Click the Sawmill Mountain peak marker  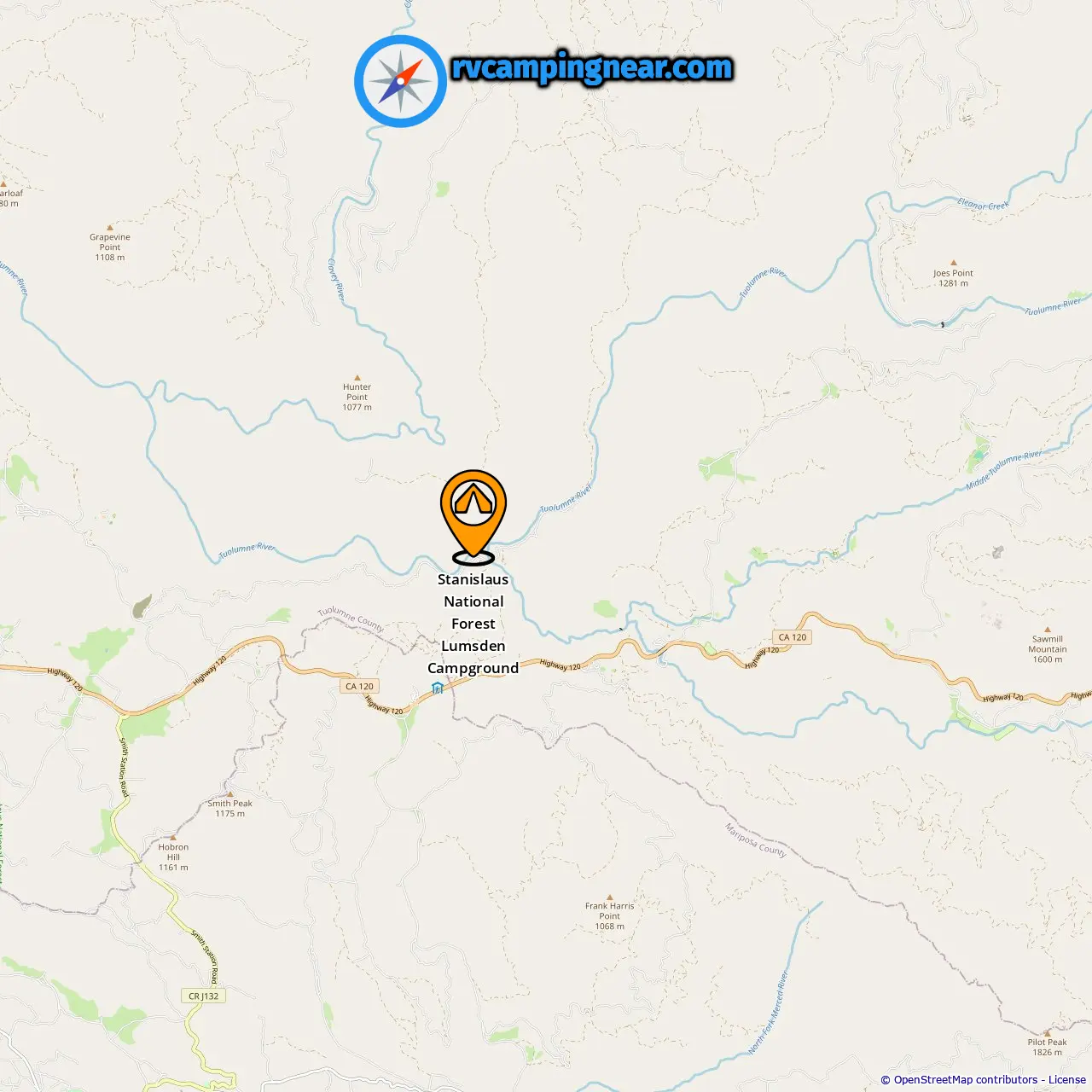(1047, 629)
